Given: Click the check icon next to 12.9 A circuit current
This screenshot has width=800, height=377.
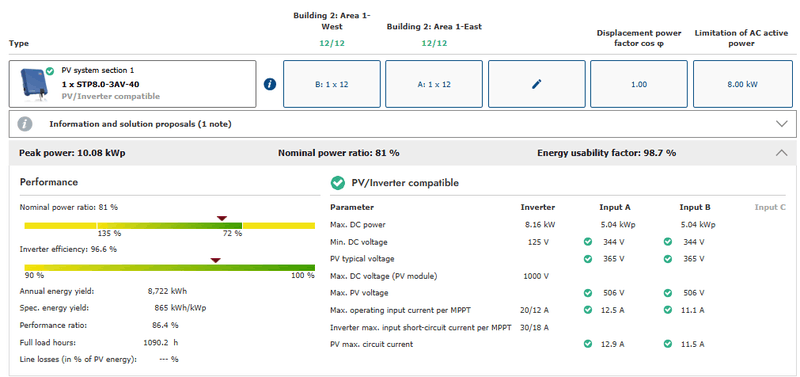Looking at the screenshot, I should click(588, 344).
